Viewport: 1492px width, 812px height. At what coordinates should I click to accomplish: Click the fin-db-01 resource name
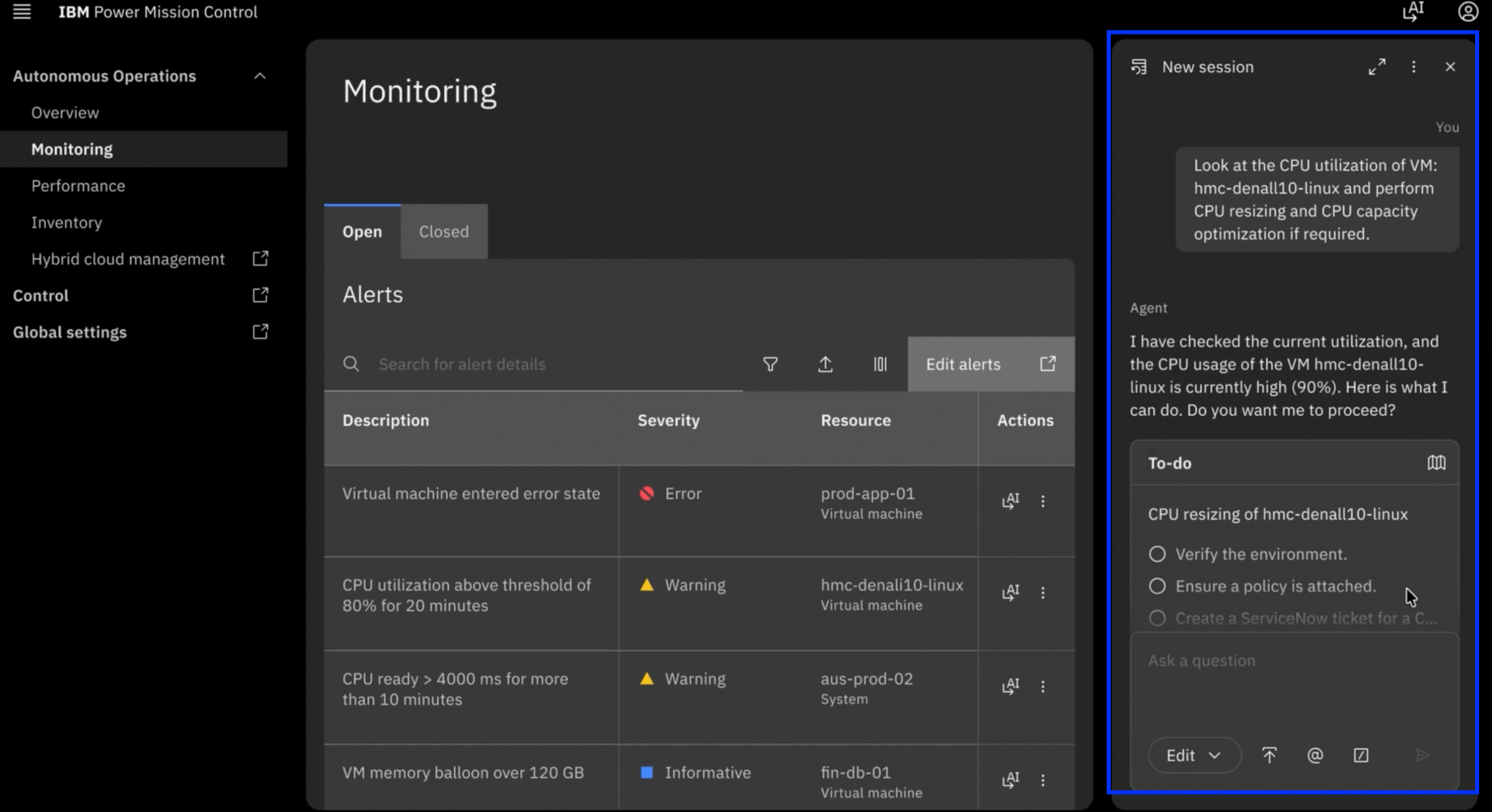pos(856,772)
